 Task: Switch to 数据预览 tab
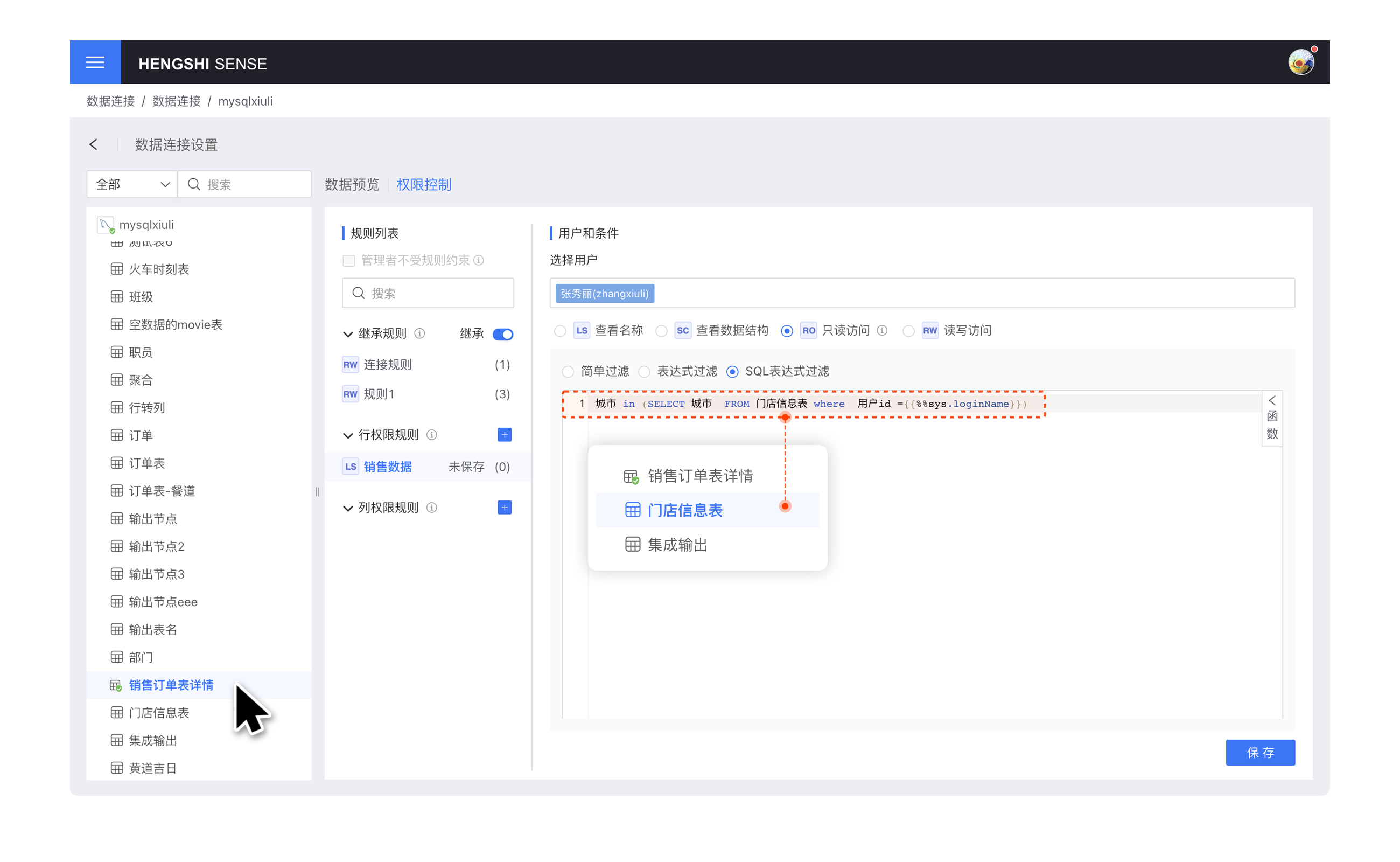tap(352, 184)
